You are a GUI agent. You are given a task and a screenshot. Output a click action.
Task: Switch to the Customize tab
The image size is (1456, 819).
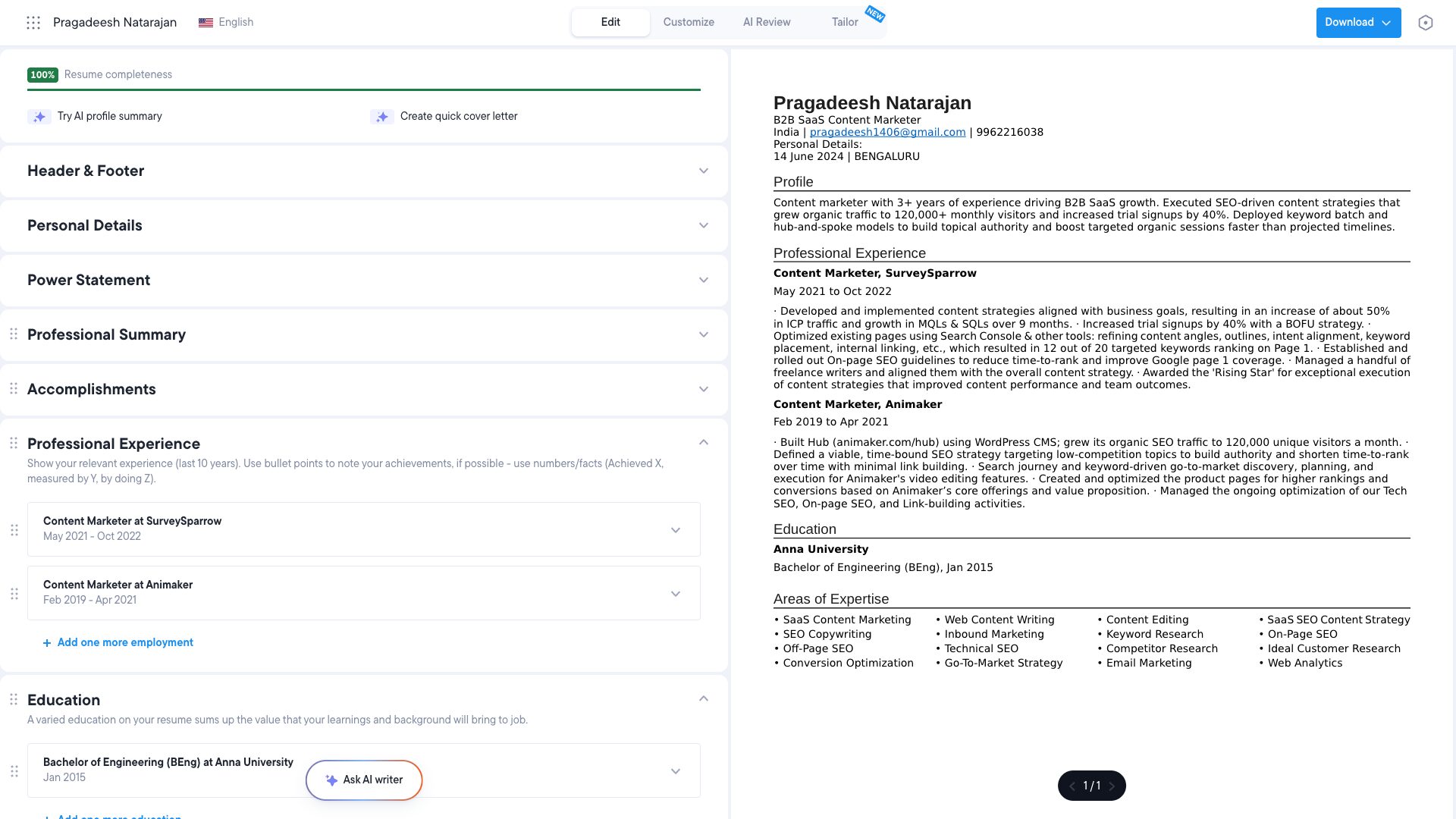[x=689, y=23]
